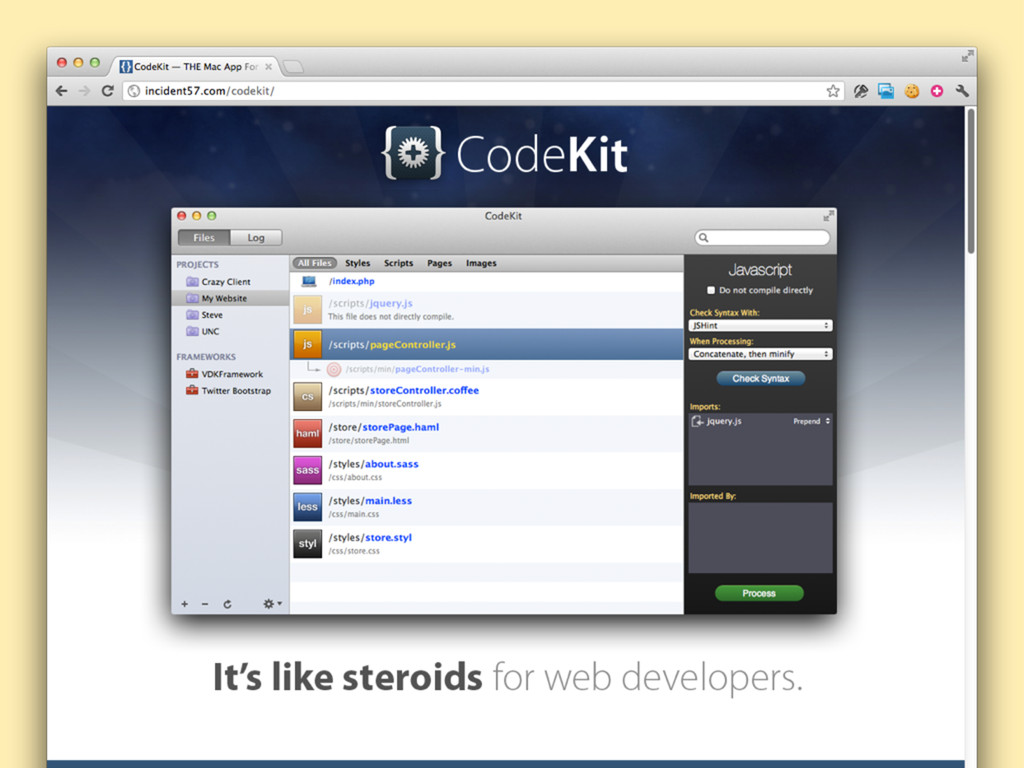This screenshot has height=768, width=1024.
Task: Go back with the browser back arrow
Action: (x=61, y=91)
